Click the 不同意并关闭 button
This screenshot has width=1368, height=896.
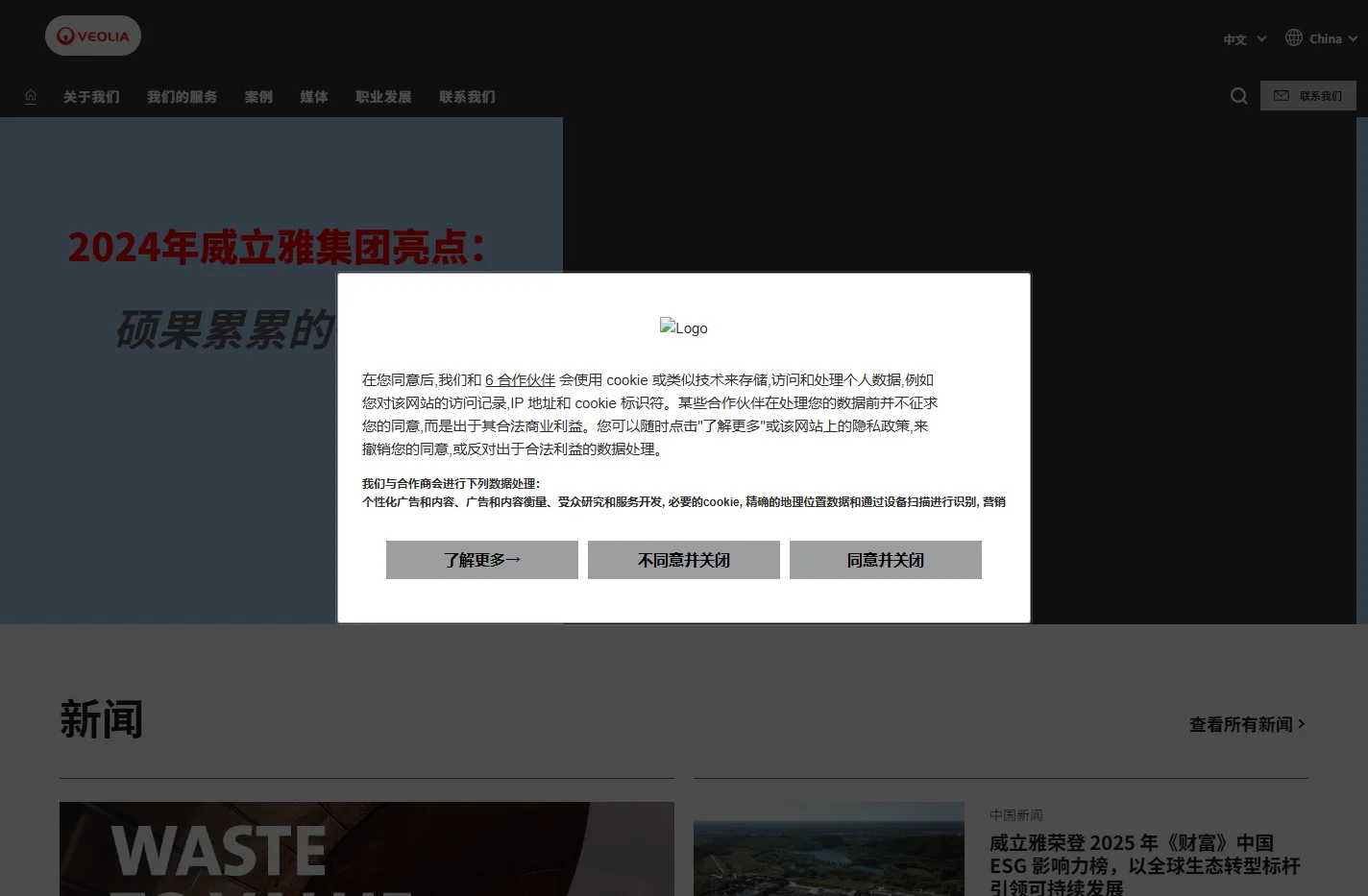pos(684,560)
